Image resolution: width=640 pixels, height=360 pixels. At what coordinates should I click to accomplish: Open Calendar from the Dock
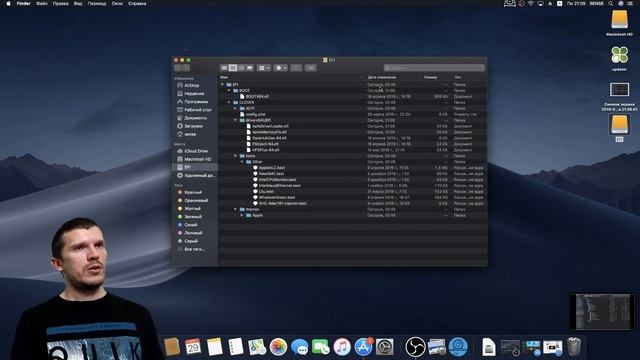click(x=193, y=347)
